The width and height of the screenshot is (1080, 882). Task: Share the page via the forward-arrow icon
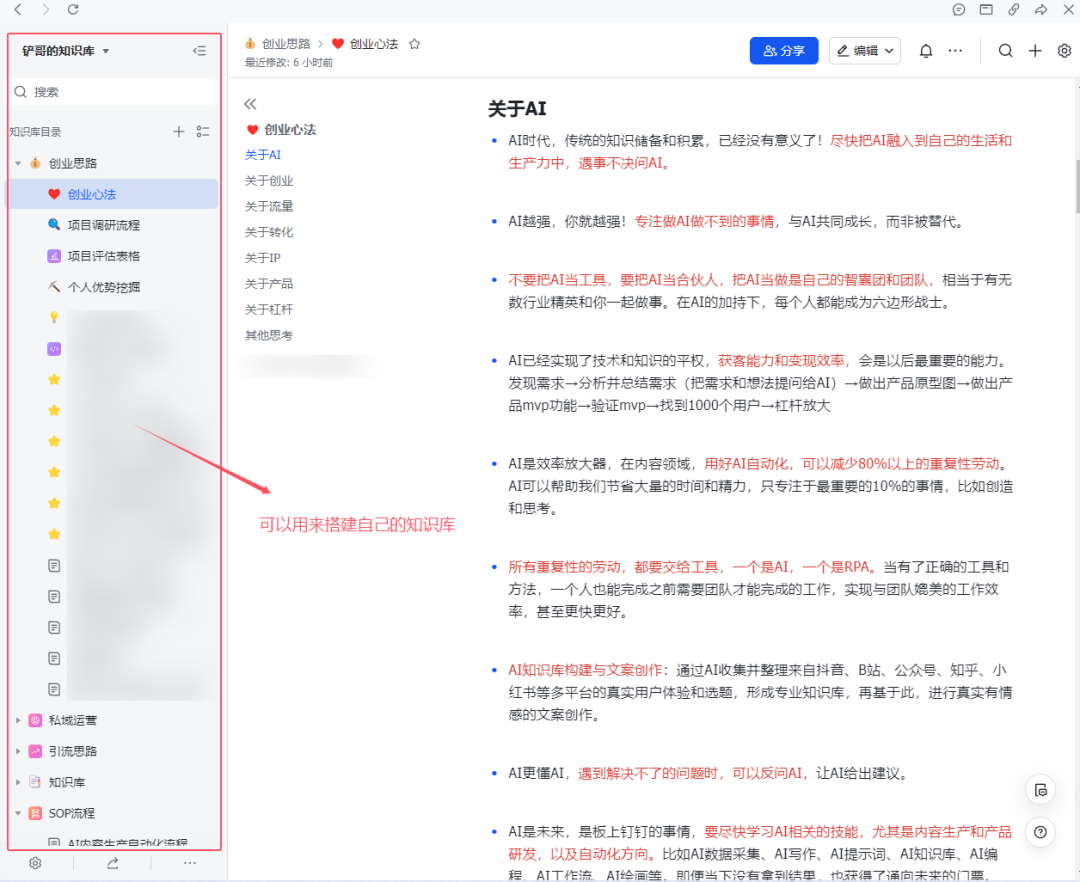[1040, 10]
